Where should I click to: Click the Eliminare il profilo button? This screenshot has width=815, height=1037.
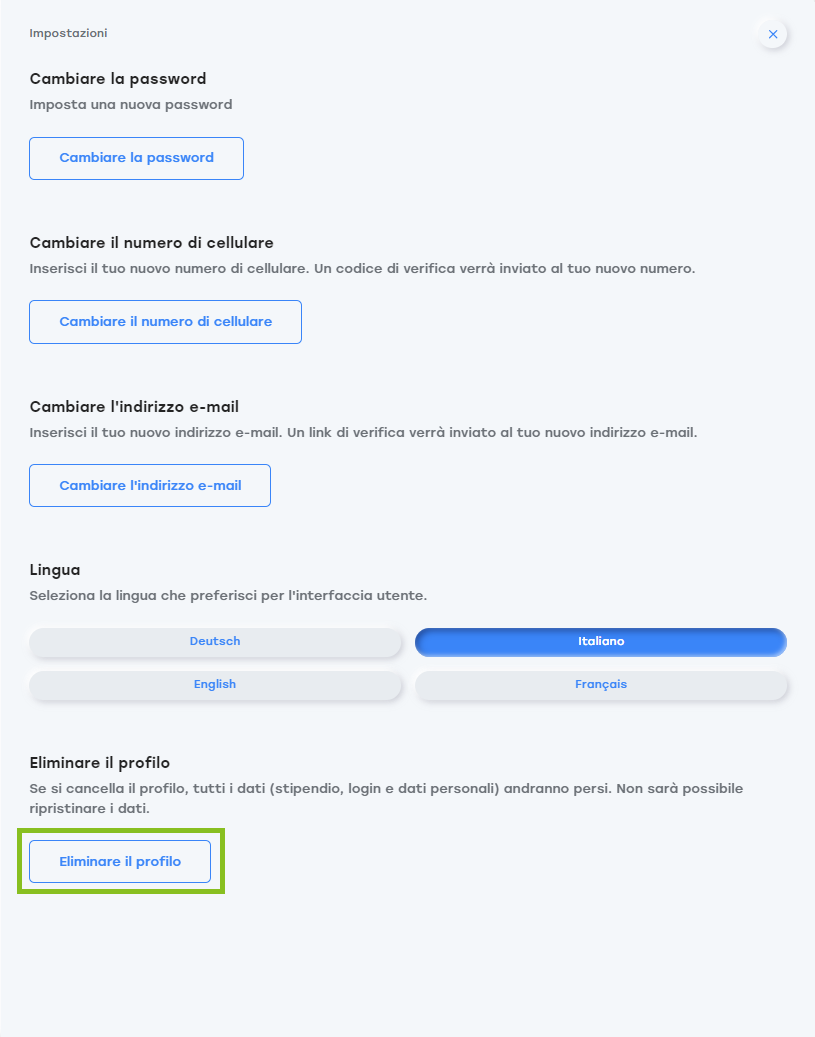[120, 862]
